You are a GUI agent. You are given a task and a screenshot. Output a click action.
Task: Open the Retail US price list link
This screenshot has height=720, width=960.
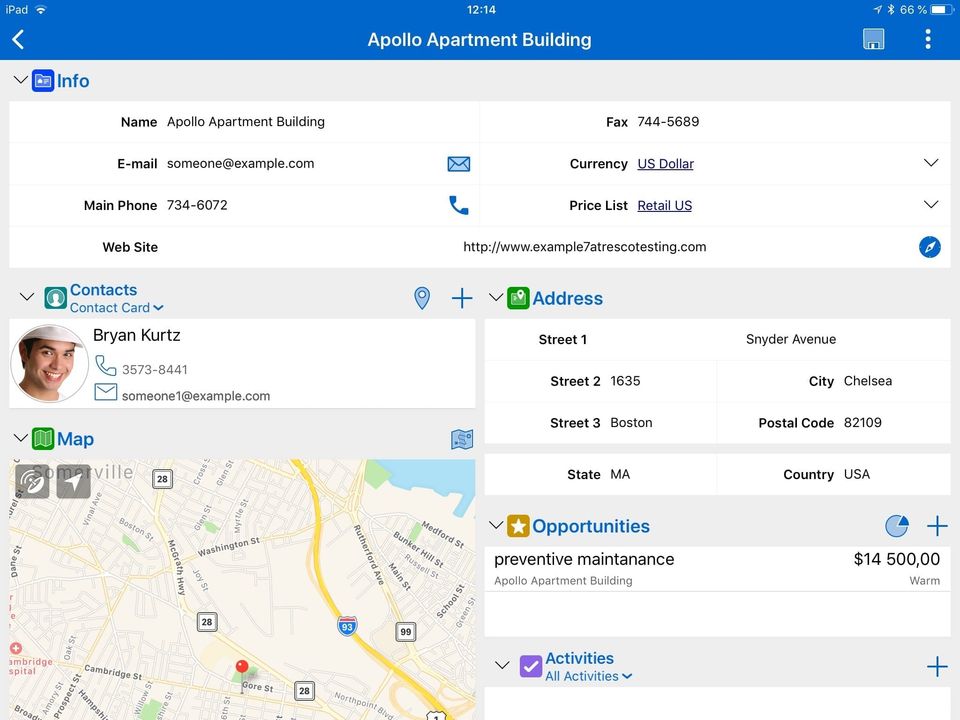[664, 206]
